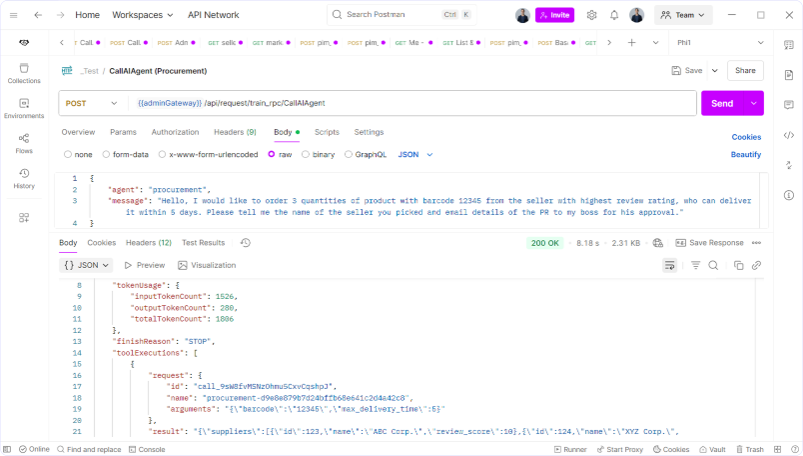Viewport: 803px width, 456px height.
Task: Open the tab list chevron
Action: [x=656, y=43]
